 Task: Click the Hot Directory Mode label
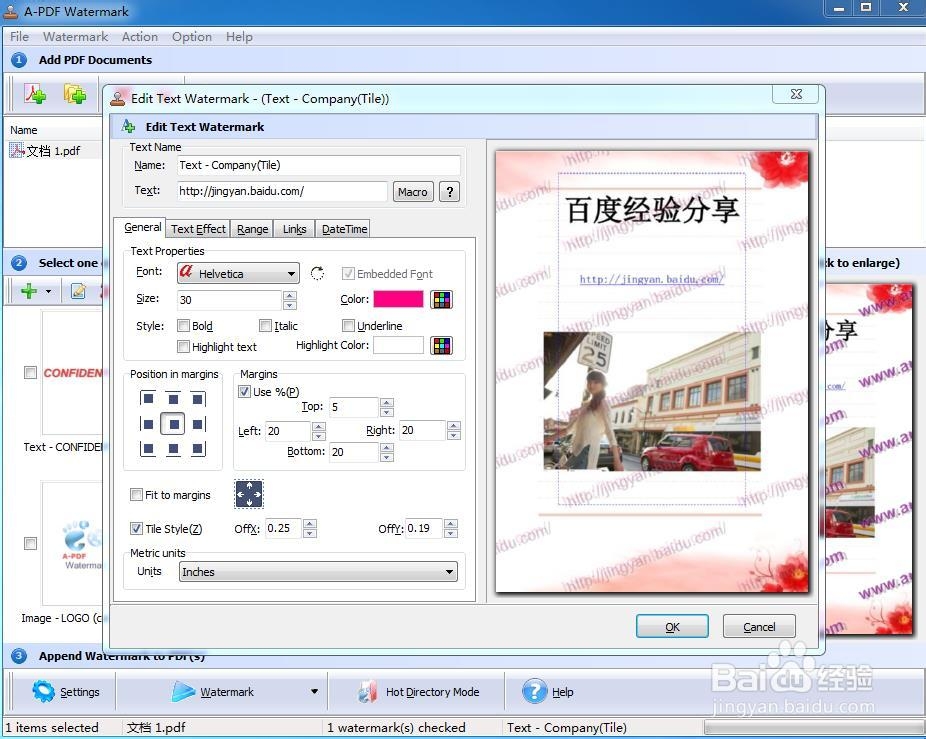pyautogui.click(x=432, y=692)
